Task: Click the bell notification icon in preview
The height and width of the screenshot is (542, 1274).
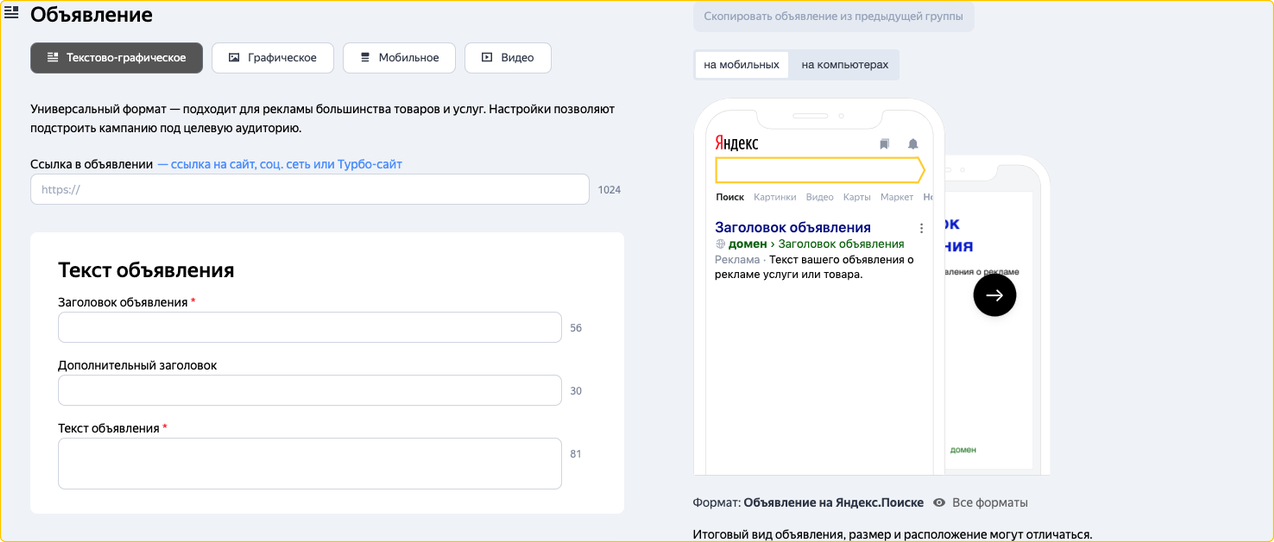Action: tap(912, 144)
